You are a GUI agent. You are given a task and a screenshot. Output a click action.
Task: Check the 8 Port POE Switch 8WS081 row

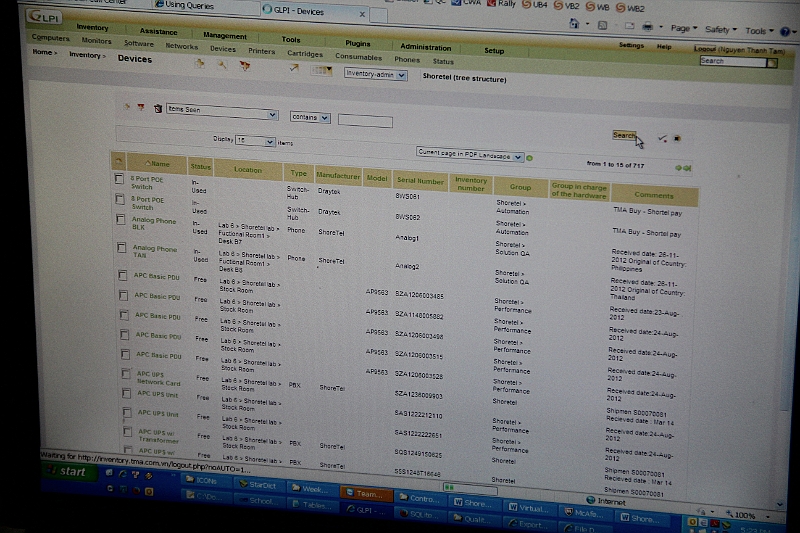coord(119,179)
